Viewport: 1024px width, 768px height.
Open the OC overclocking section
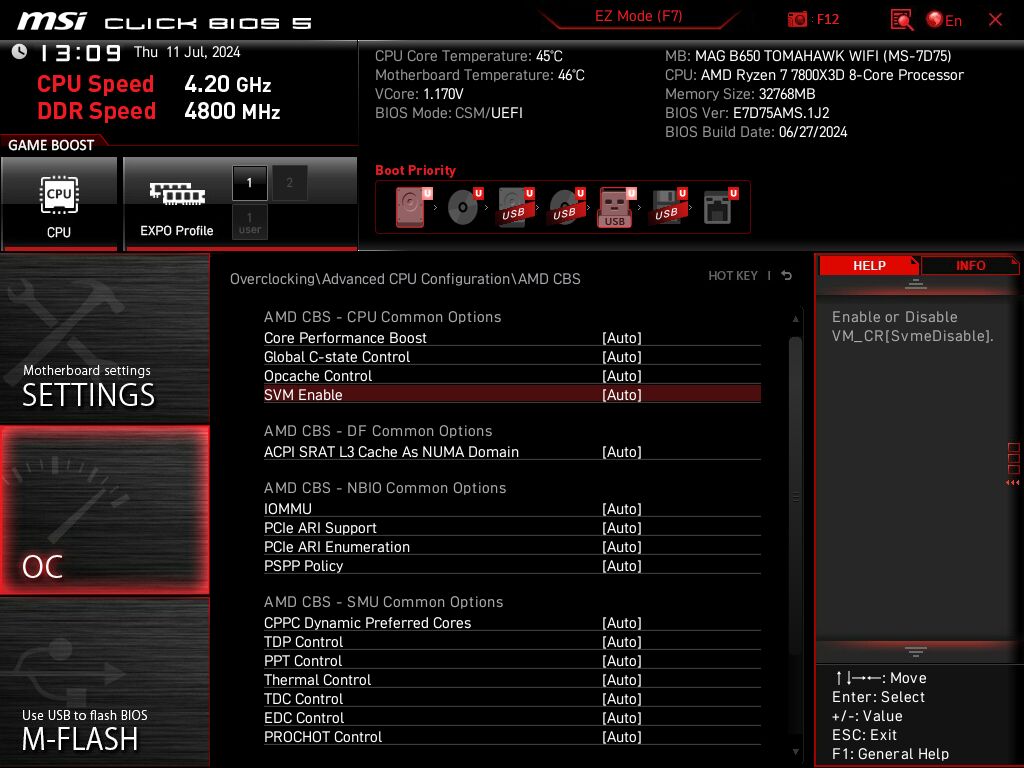104,510
